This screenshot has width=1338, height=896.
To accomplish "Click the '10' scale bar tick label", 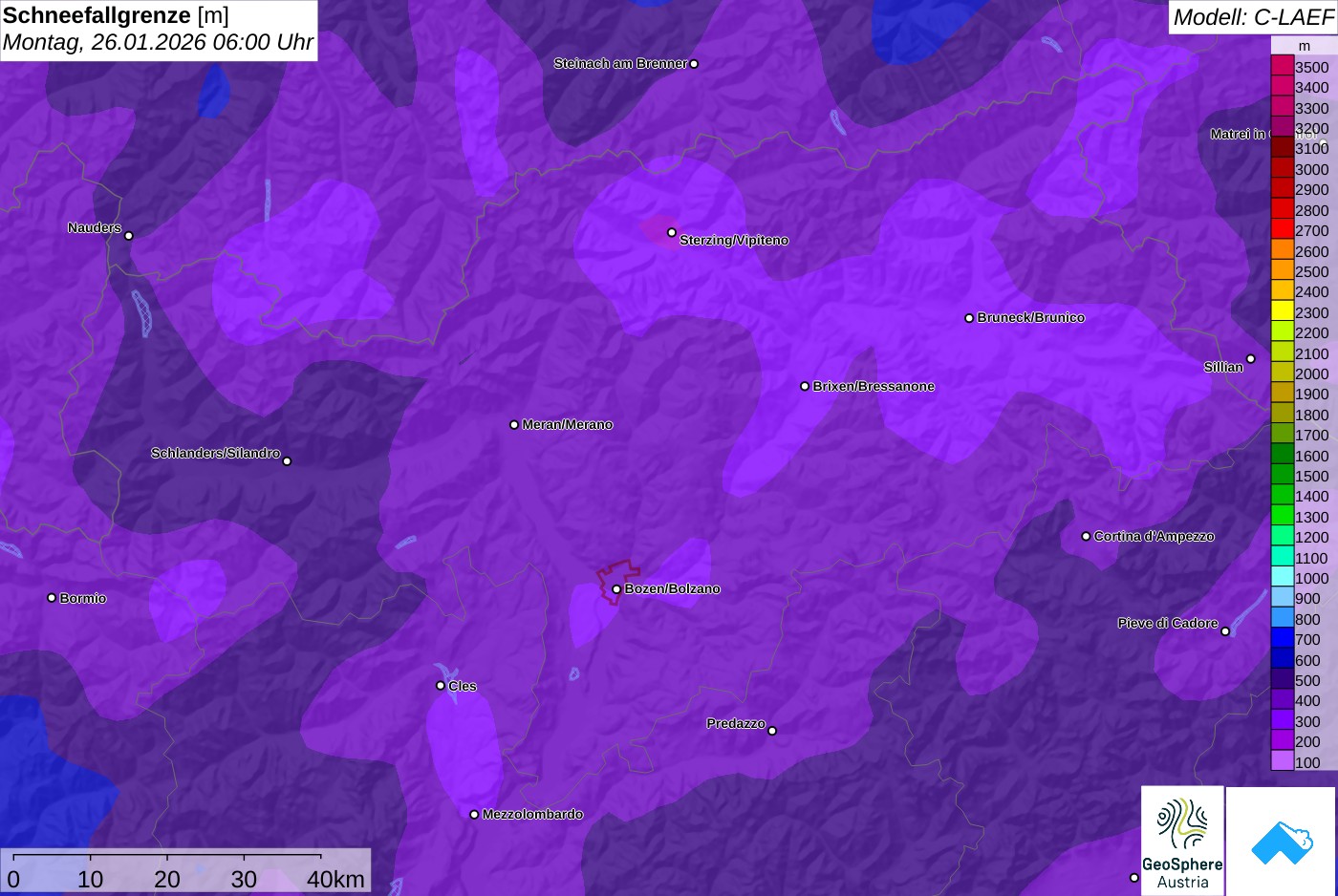I will pos(90,879).
